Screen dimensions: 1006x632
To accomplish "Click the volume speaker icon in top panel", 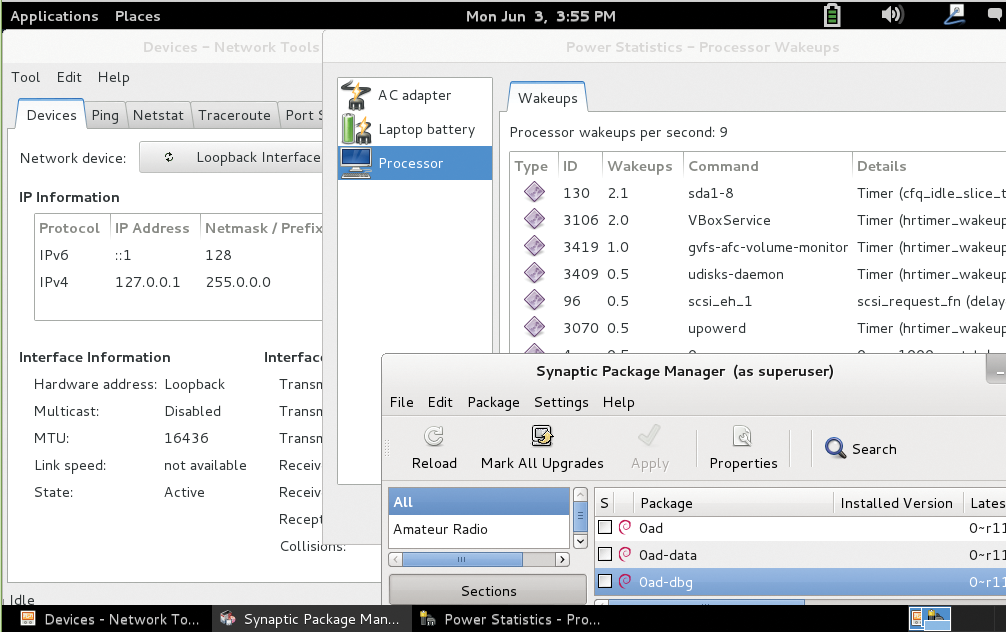I will coord(893,15).
